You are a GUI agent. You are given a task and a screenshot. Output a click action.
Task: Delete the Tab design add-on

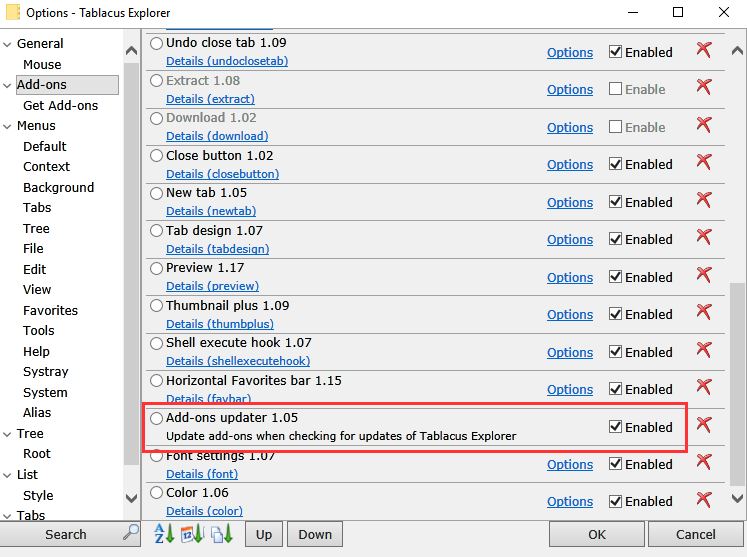704,237
